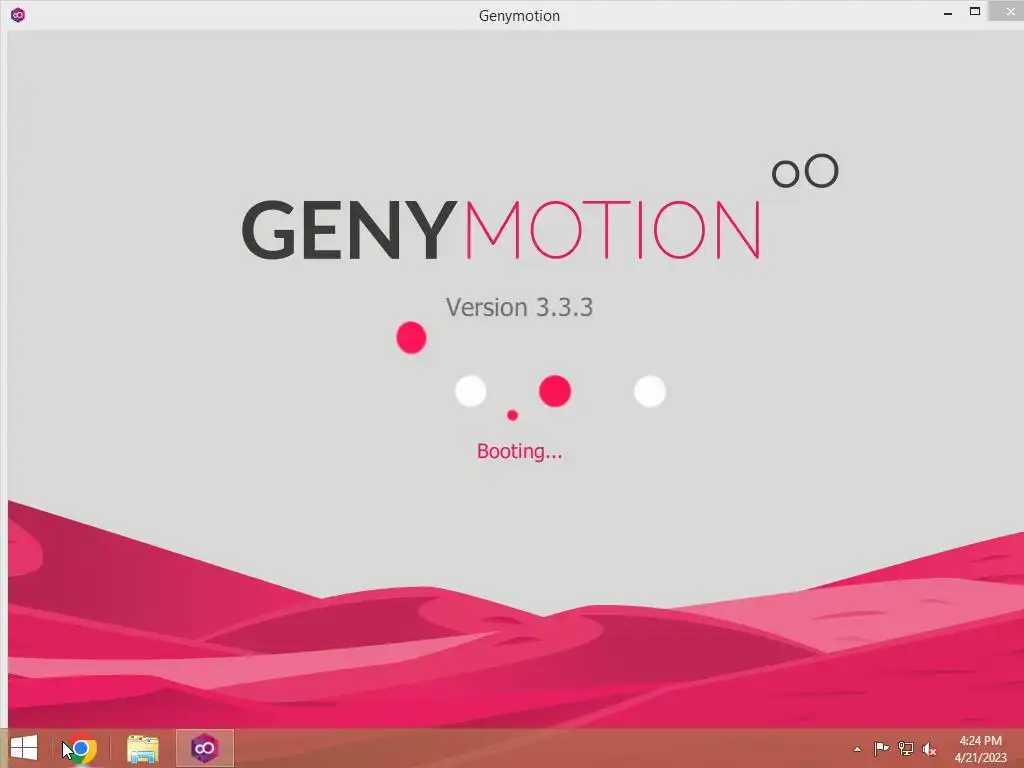Image resolution: width=1024 pixels, height=768 pixels.
Task: Maximize the Genymotion window
Action: [x=974, y=12]
